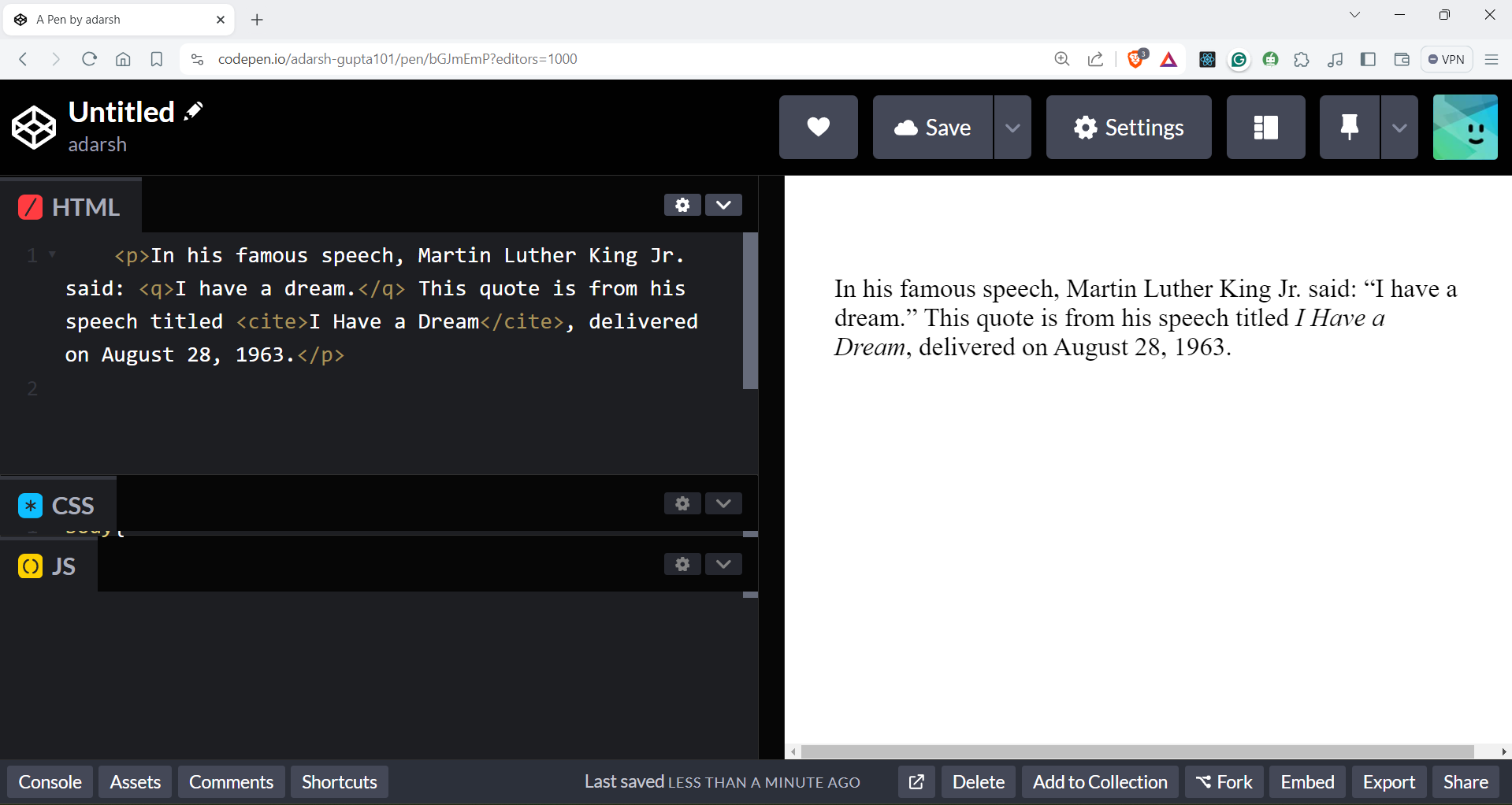Edit the pen title with the pencil icon
The height and width of the screenshot is (805, 1512).
pyautogui.click(x=193, y=112)
